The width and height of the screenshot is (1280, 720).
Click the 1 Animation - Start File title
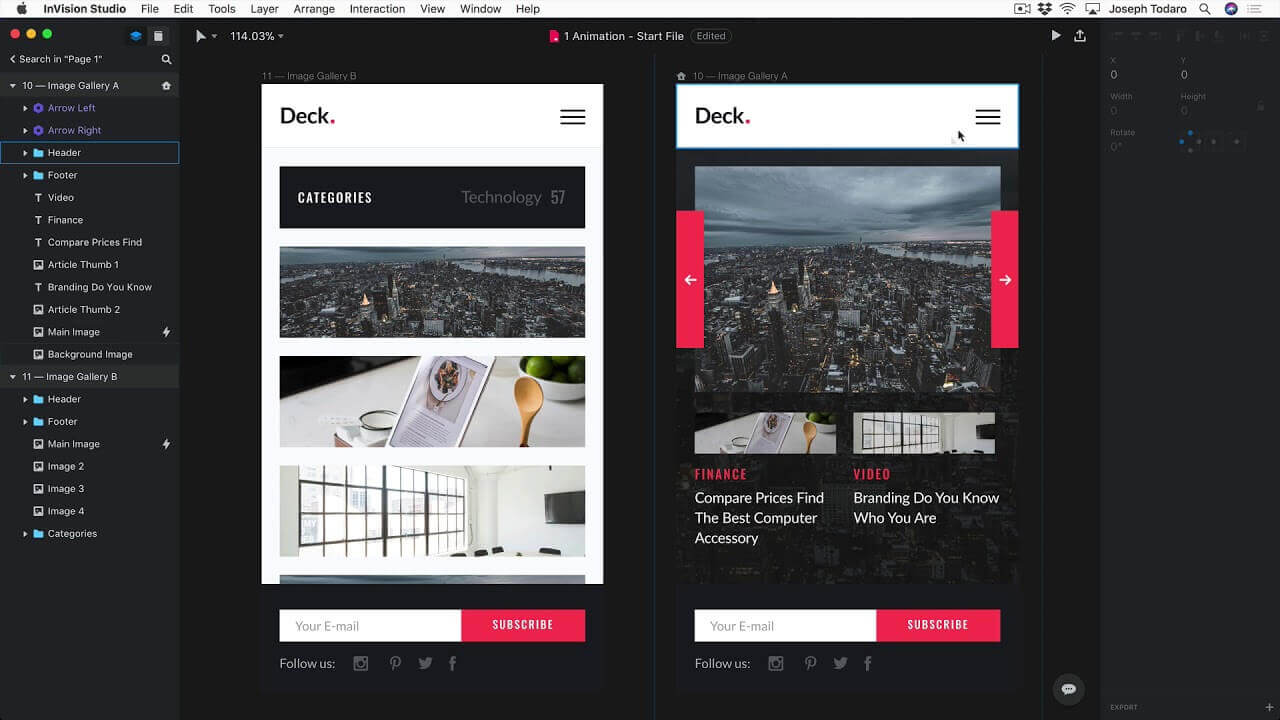pyautogui.click(x=624, y=36)
